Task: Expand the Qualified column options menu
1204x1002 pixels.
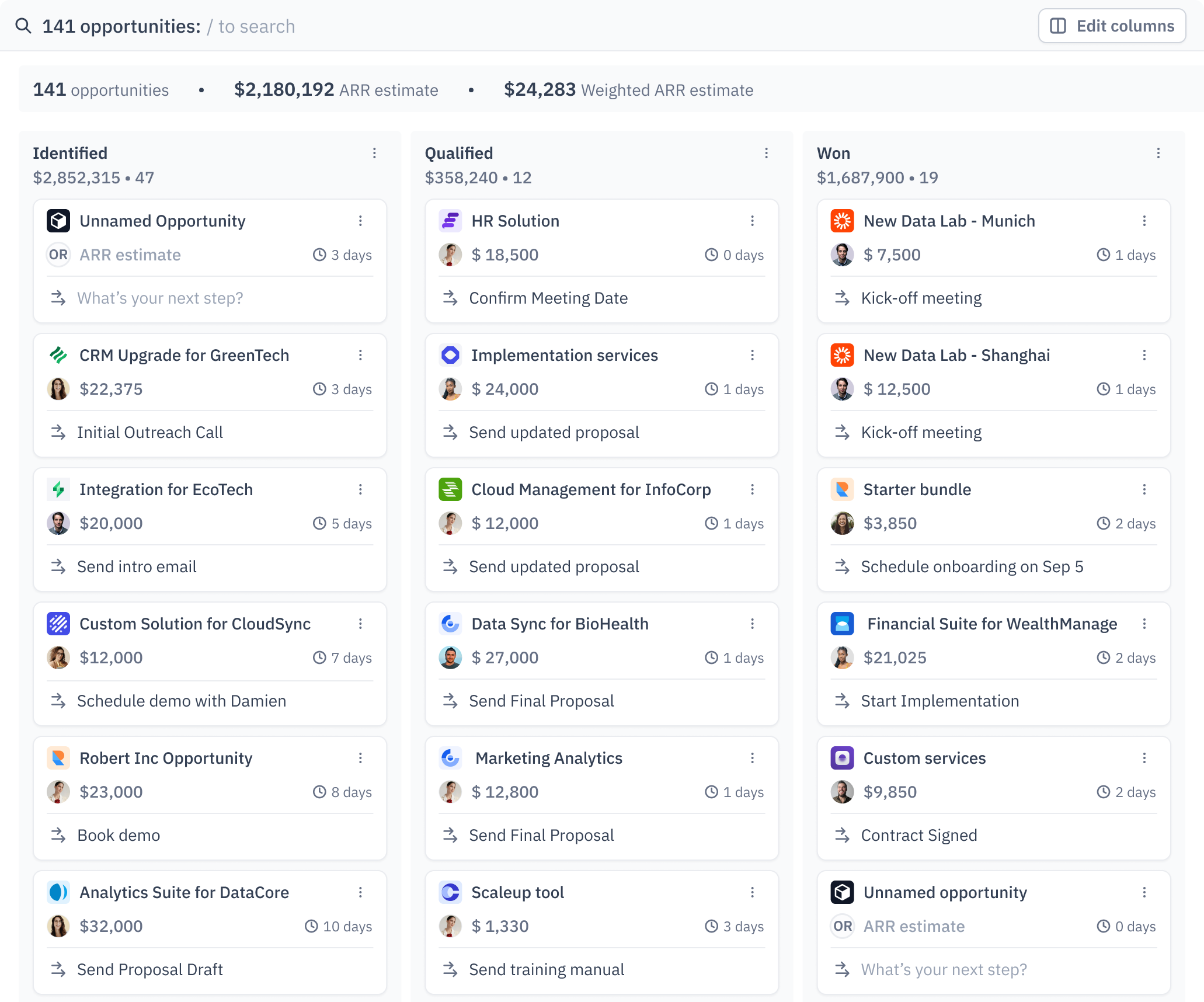Action: click(766, 153)
